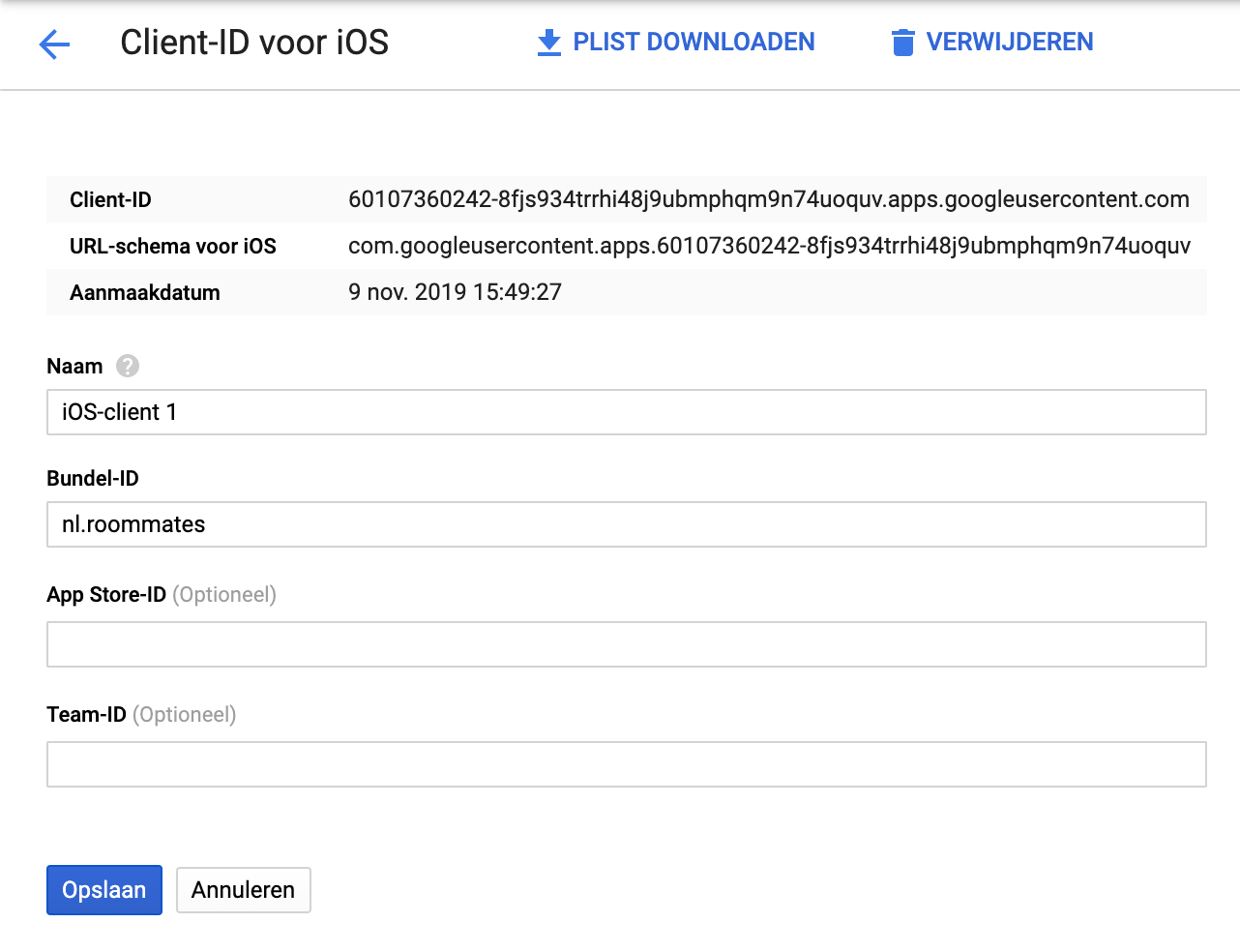Click VERWIJDEREN to delete the client
Viewport: 1240px width, 952px height.
(x=1009, y=42)
